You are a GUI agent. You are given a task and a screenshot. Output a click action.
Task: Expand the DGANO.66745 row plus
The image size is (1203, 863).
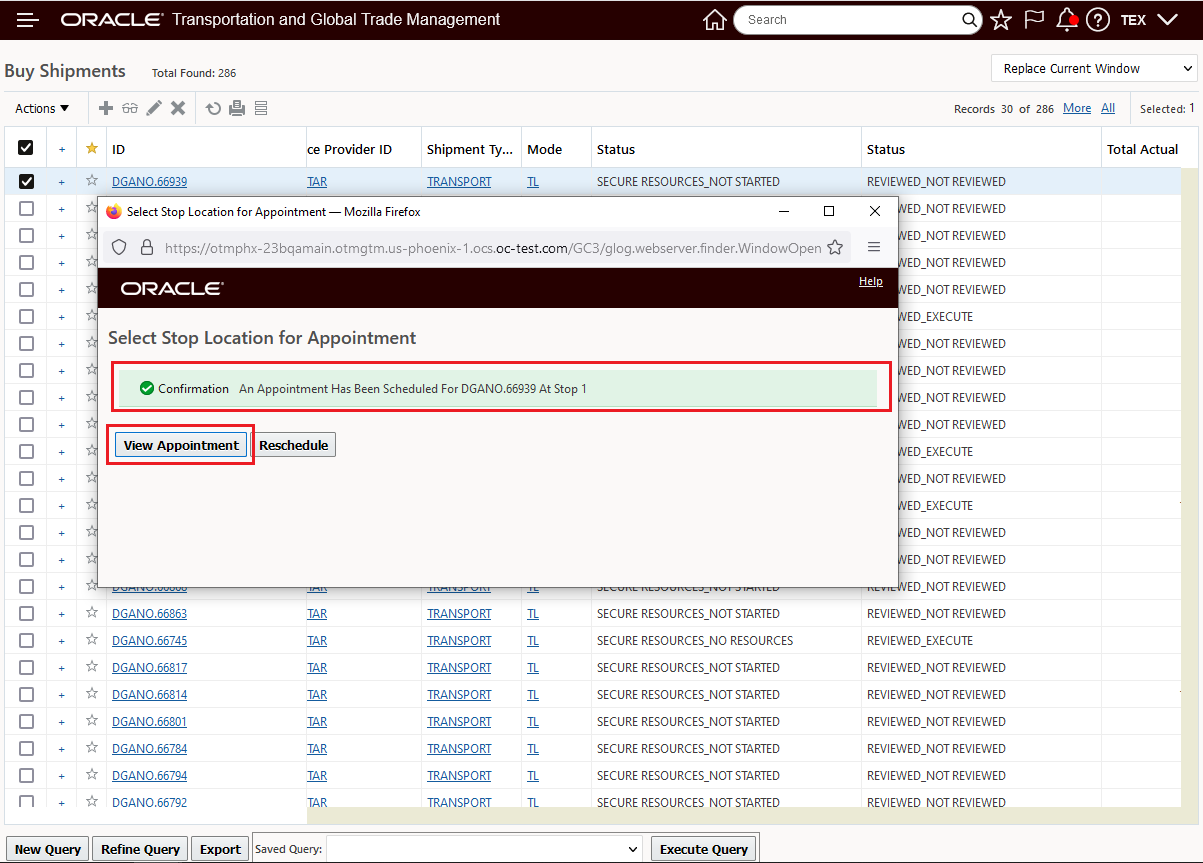[x=61, y=641]
